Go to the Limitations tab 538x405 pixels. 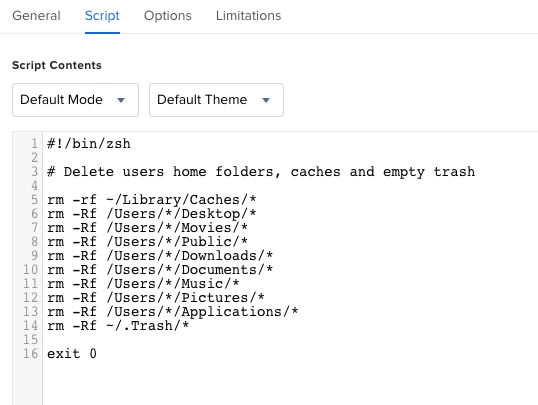tap(248, 16)
